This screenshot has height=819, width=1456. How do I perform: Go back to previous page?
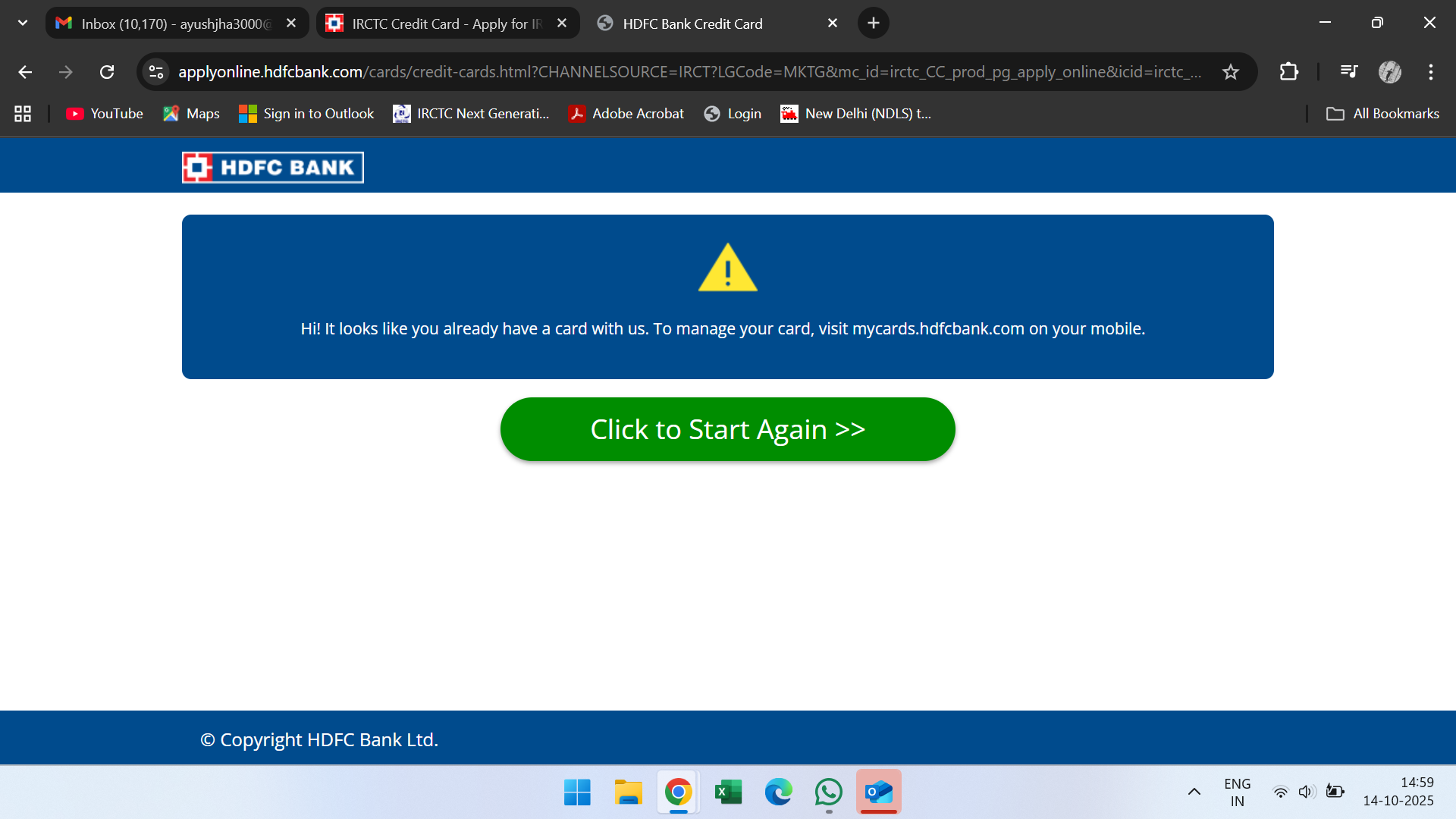25,72
